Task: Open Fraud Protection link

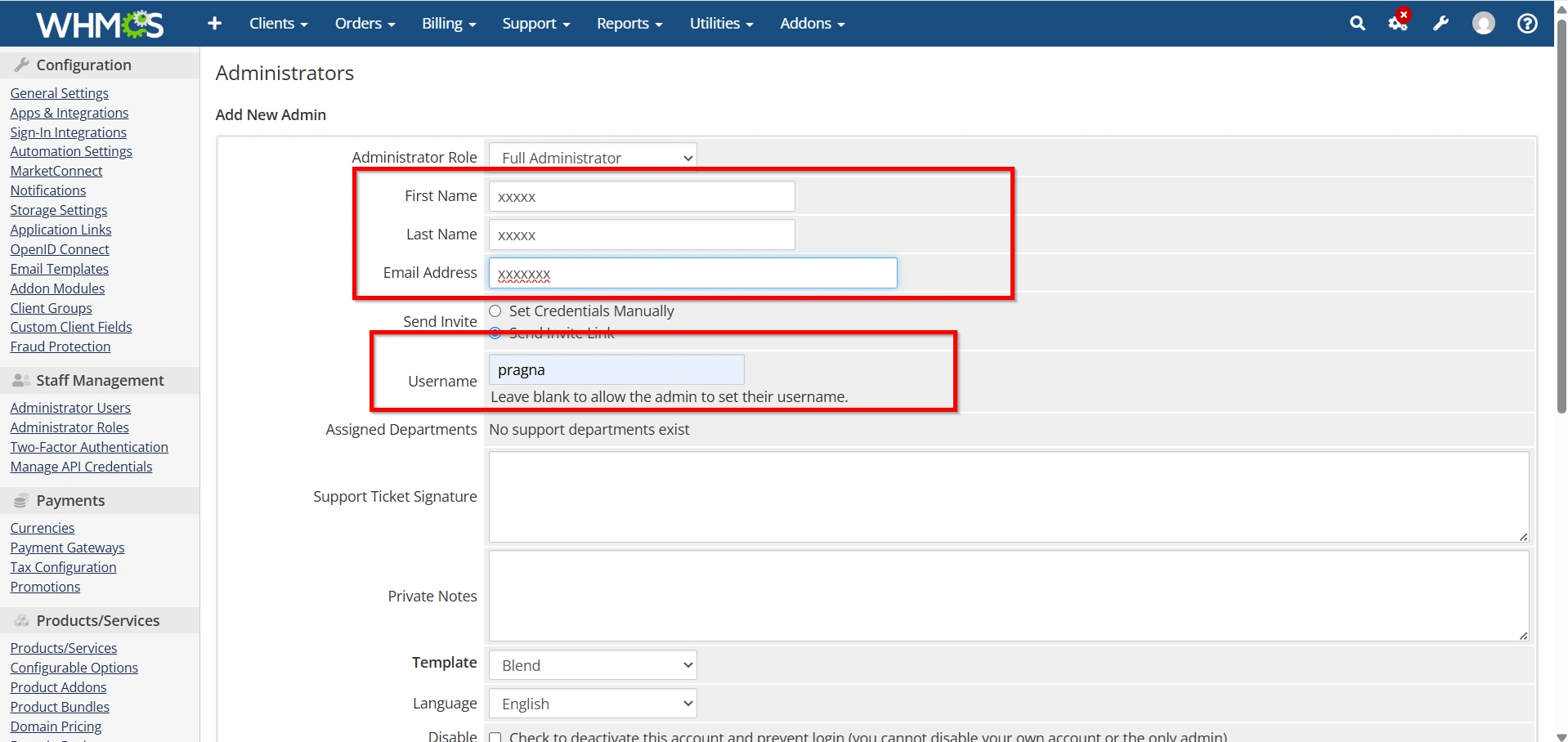Action: (x=60, y=346)
